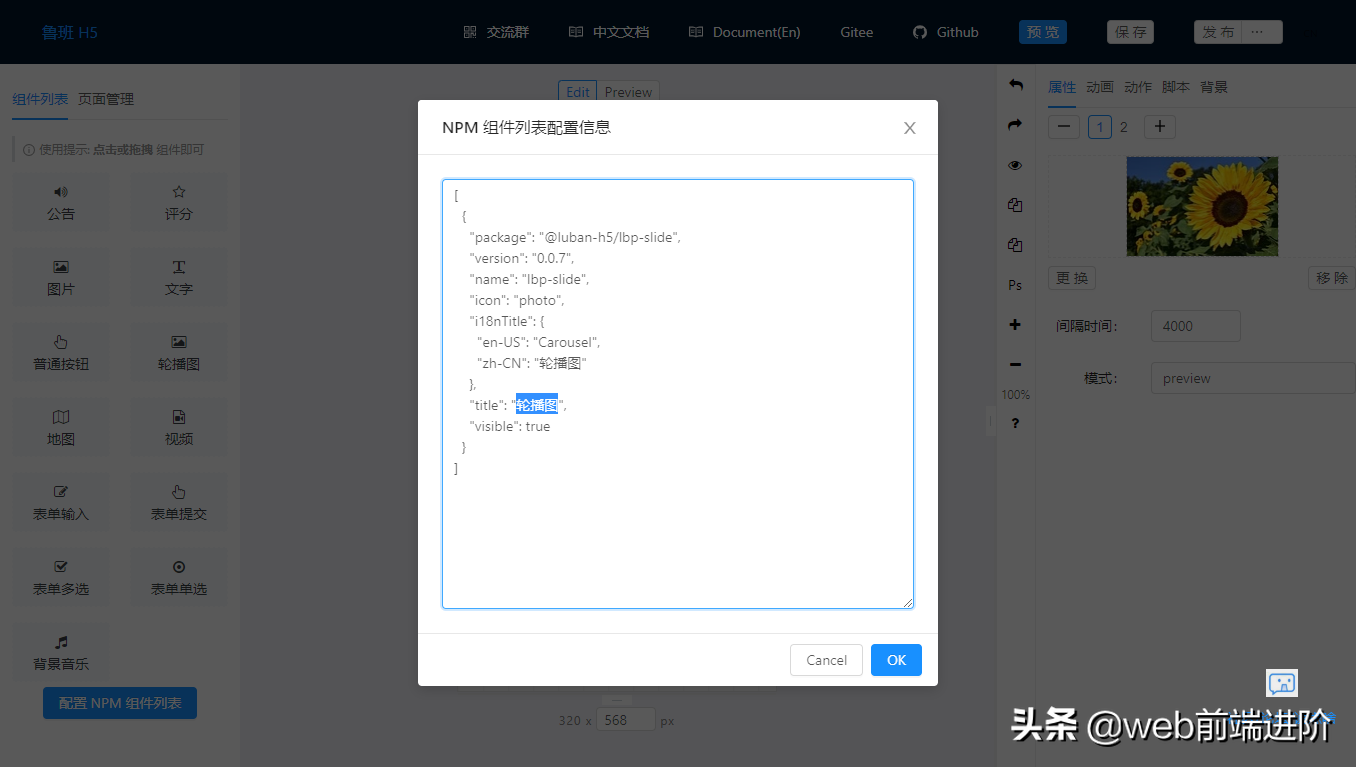
Task: Add the 表单提交 form submit component
Action: tap(179, 503)
